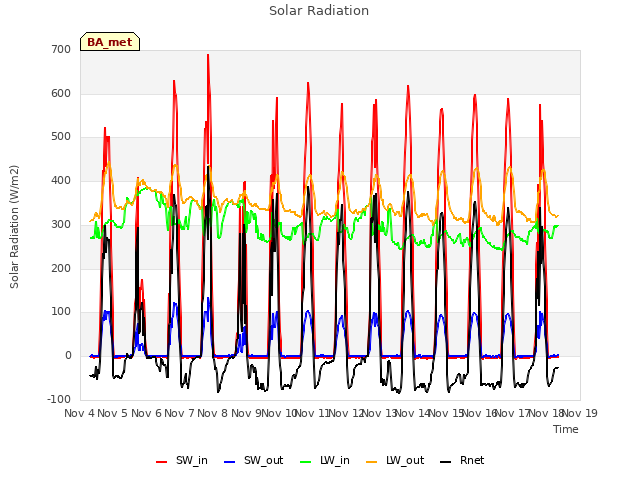Screen dimensions: 640x480
Task: Click the red SW_in legend swatch
Action: pos(162,462)
